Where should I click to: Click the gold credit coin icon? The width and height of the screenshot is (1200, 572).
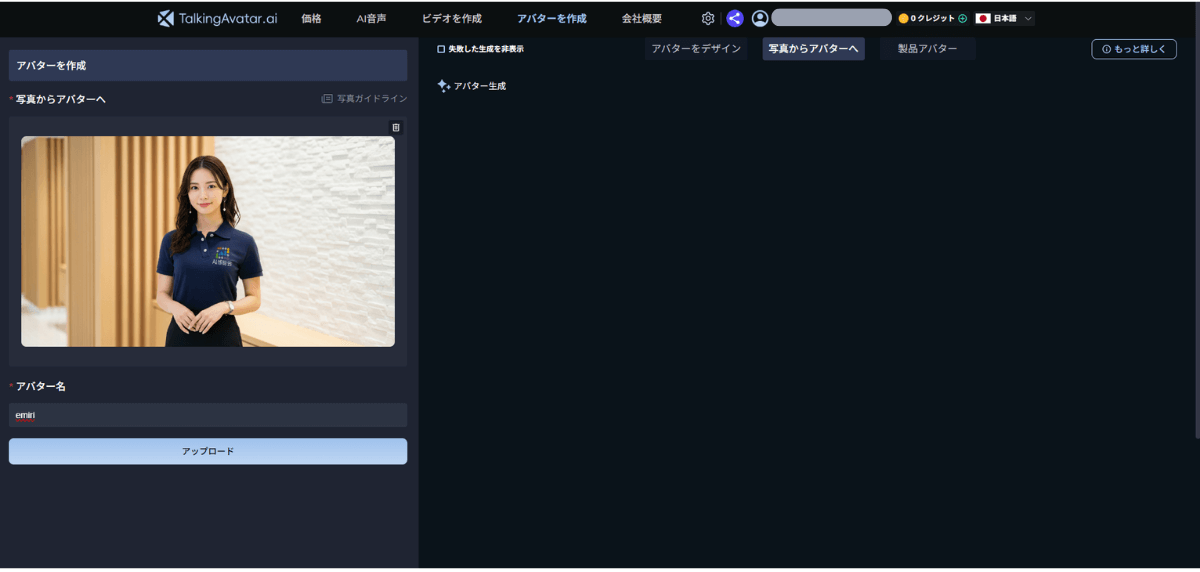click(x=903, y=18)
